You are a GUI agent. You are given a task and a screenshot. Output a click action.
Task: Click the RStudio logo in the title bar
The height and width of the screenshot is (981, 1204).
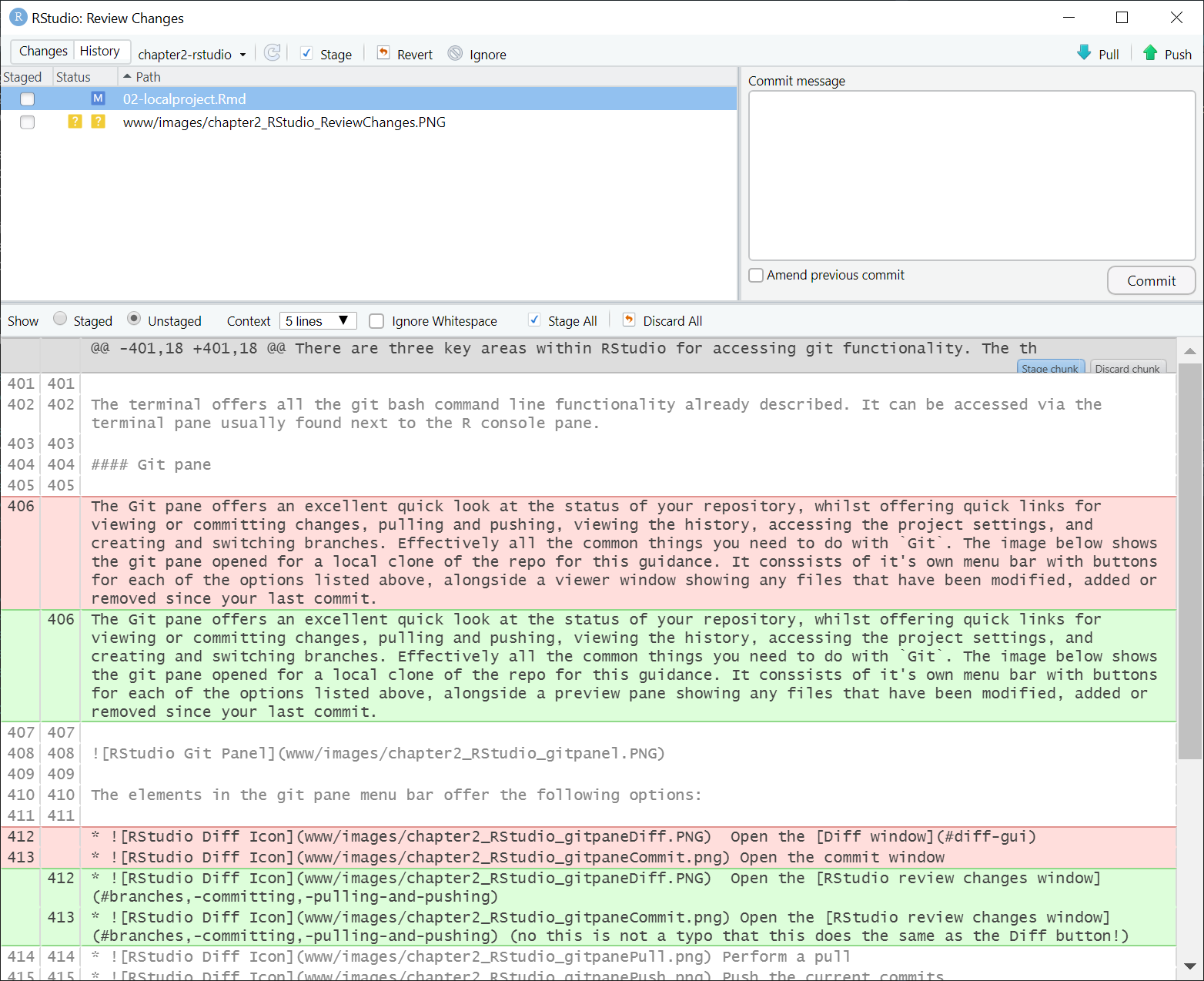(x=18, y=17)
